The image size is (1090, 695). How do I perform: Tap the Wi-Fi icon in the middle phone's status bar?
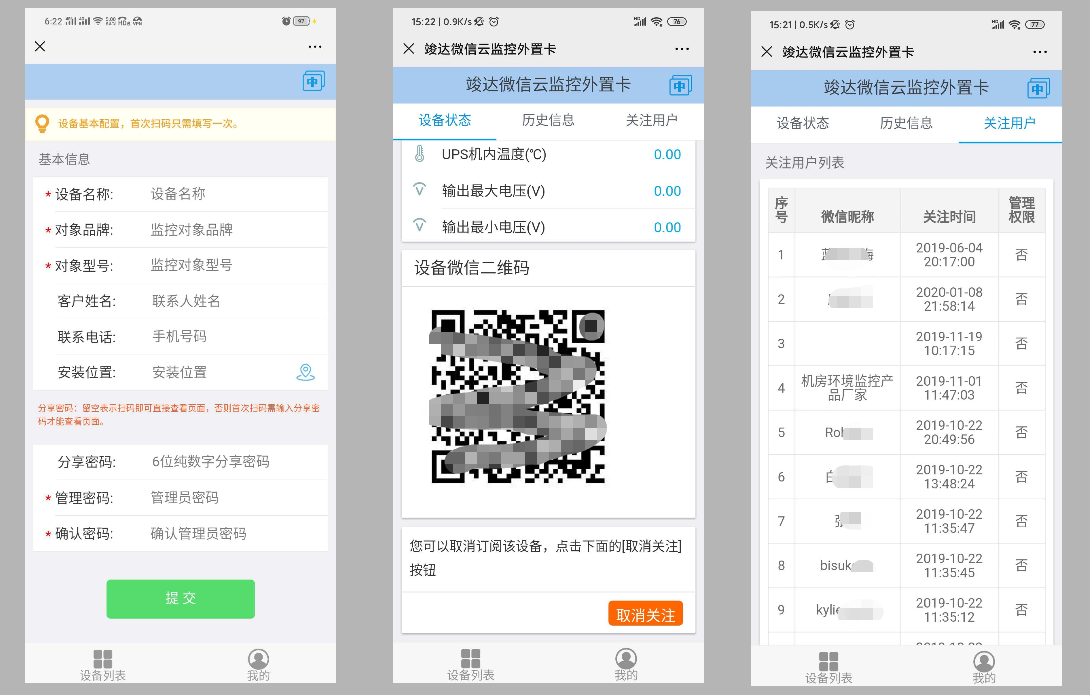656,22
